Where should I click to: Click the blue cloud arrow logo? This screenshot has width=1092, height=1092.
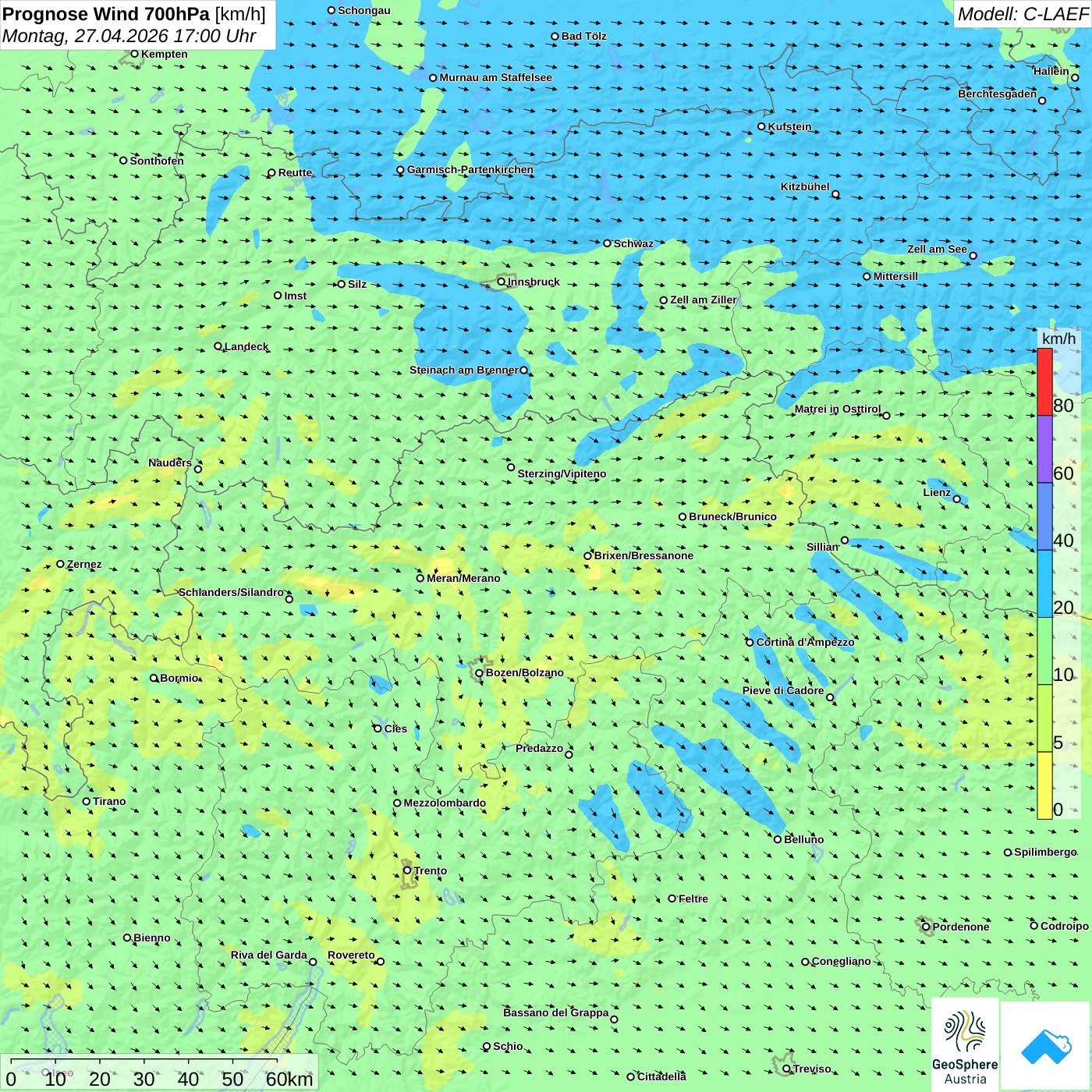pos(1046,1046)
